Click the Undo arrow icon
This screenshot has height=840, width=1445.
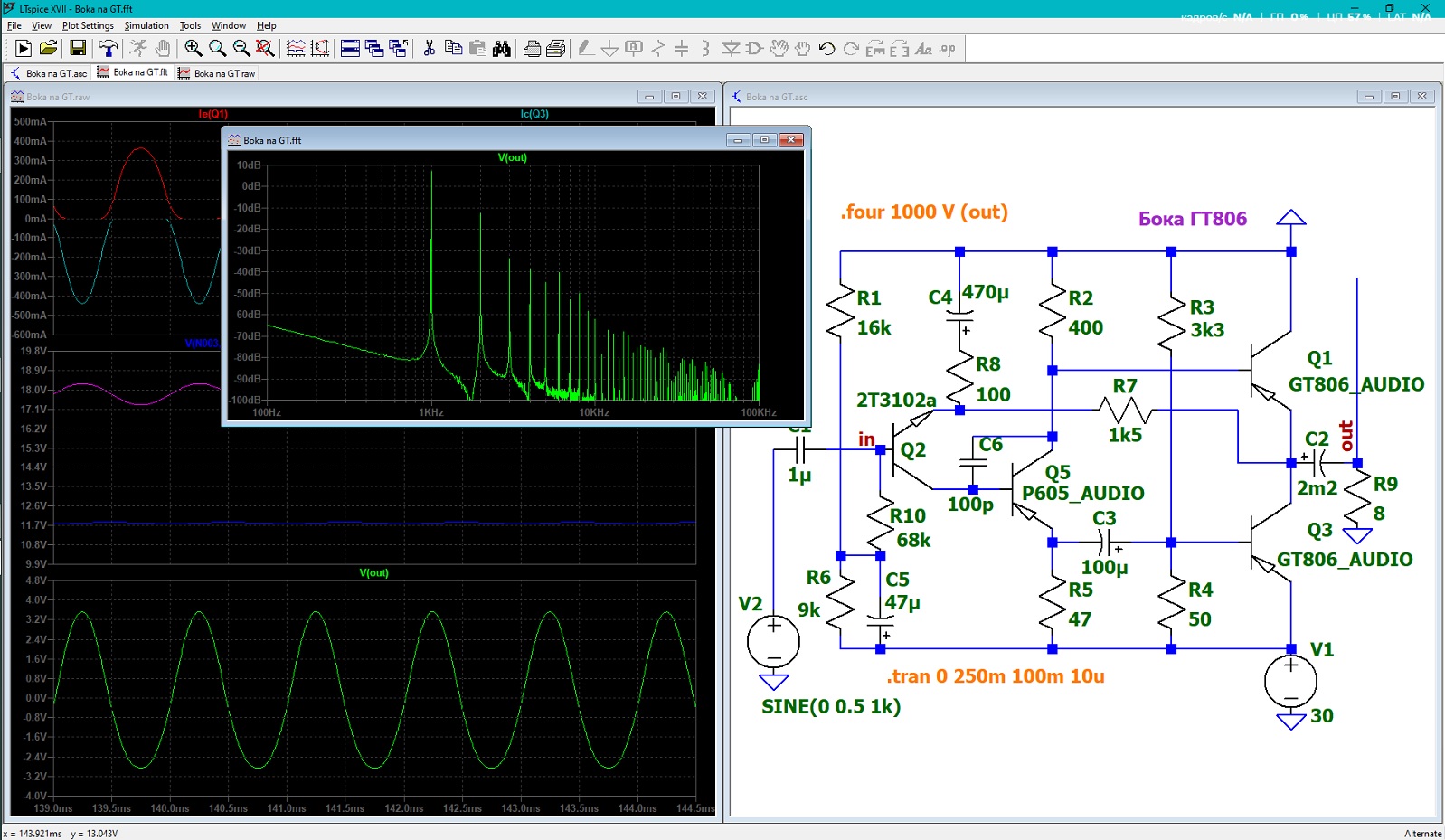(x=826, y=49)
